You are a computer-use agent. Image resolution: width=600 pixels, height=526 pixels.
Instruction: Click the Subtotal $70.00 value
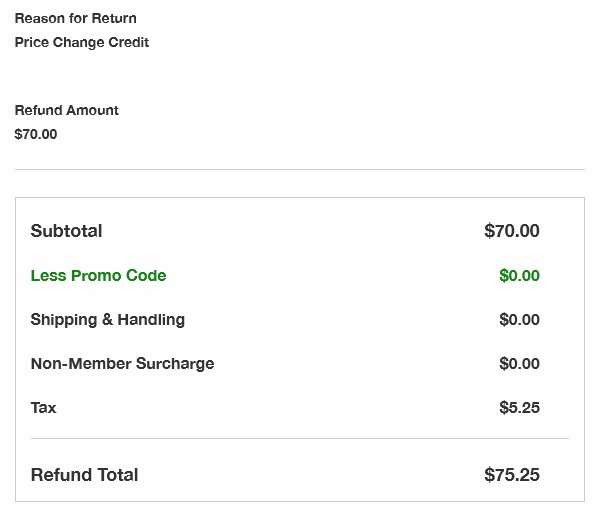[x=512, y=231]
